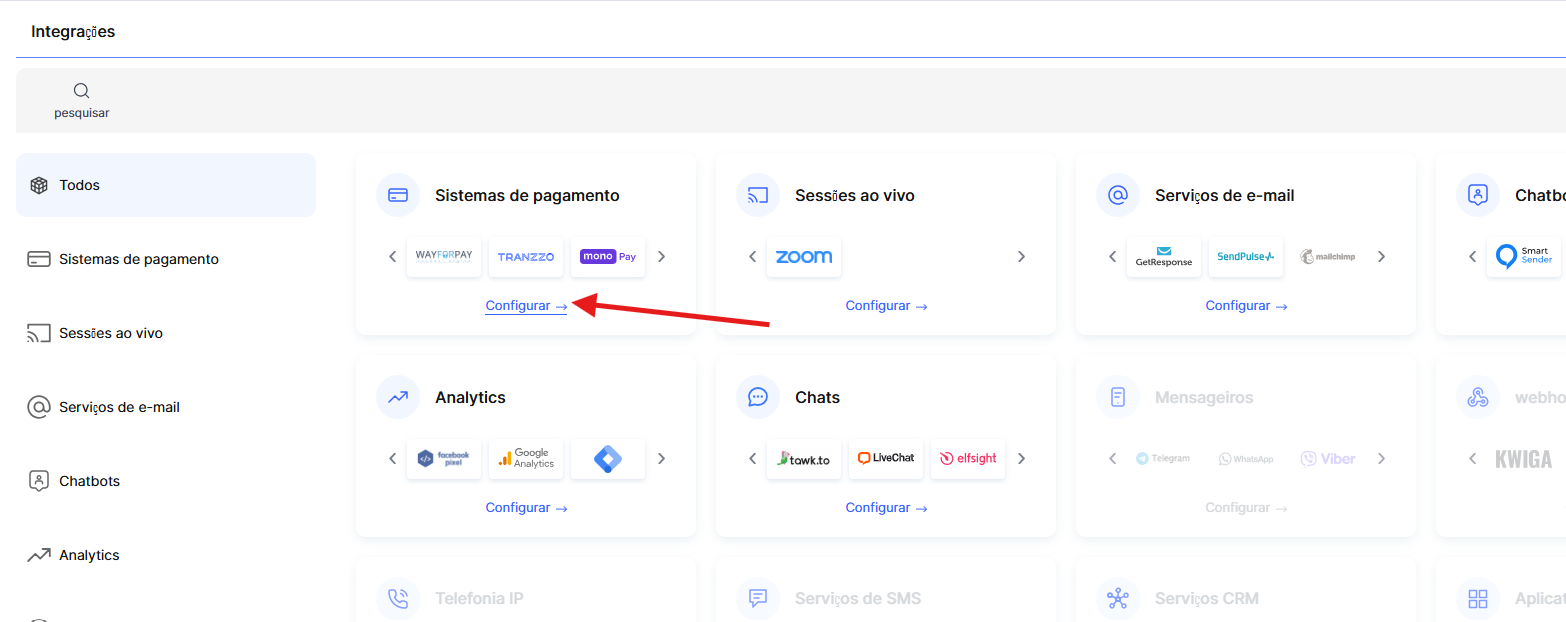Select the WhatsApp logo
Screen dimensions: 1566x622
point(1246,459)
